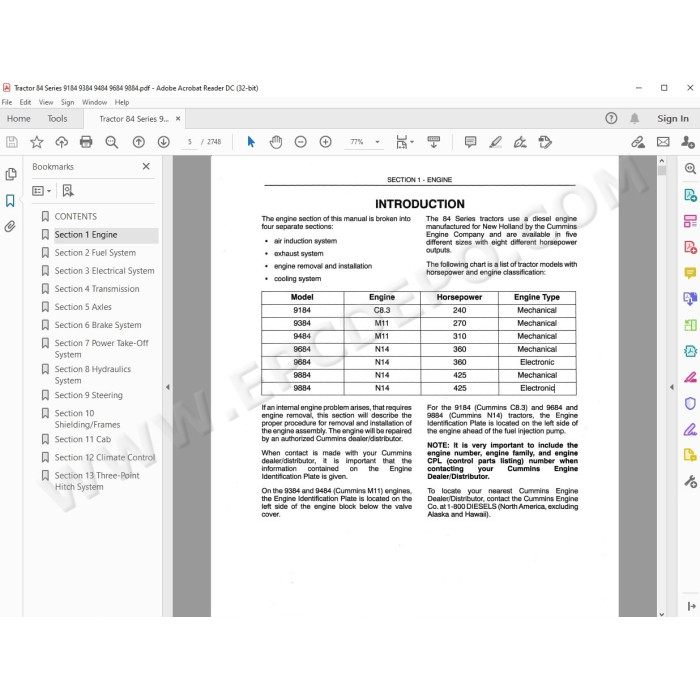Zoom in with the plus icon
Screen dimensions: 700x700
pyautogui.click(x=325, y=142)
